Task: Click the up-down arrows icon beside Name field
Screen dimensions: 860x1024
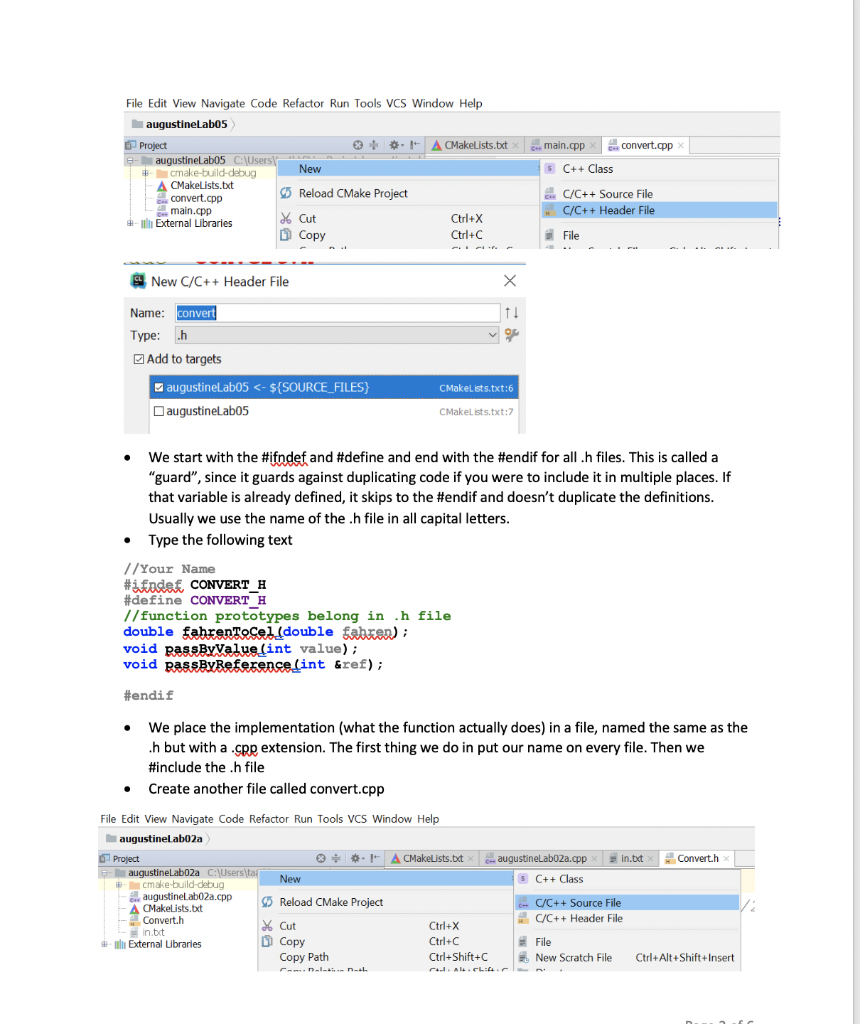Action: click(511, 313)
